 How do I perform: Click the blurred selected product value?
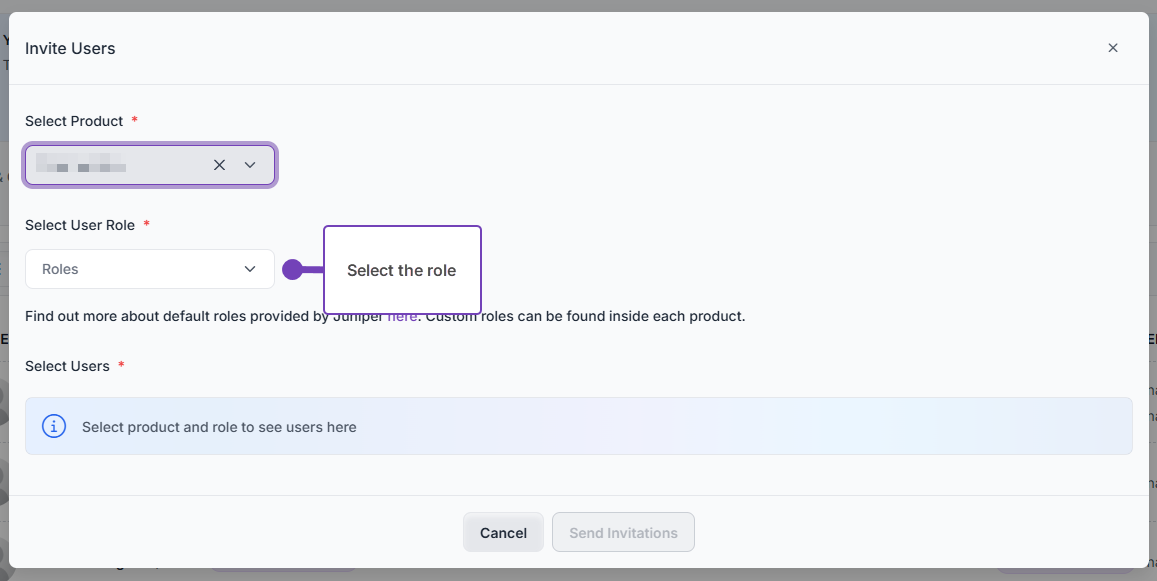pyautogui.click(x=81, y=163)
